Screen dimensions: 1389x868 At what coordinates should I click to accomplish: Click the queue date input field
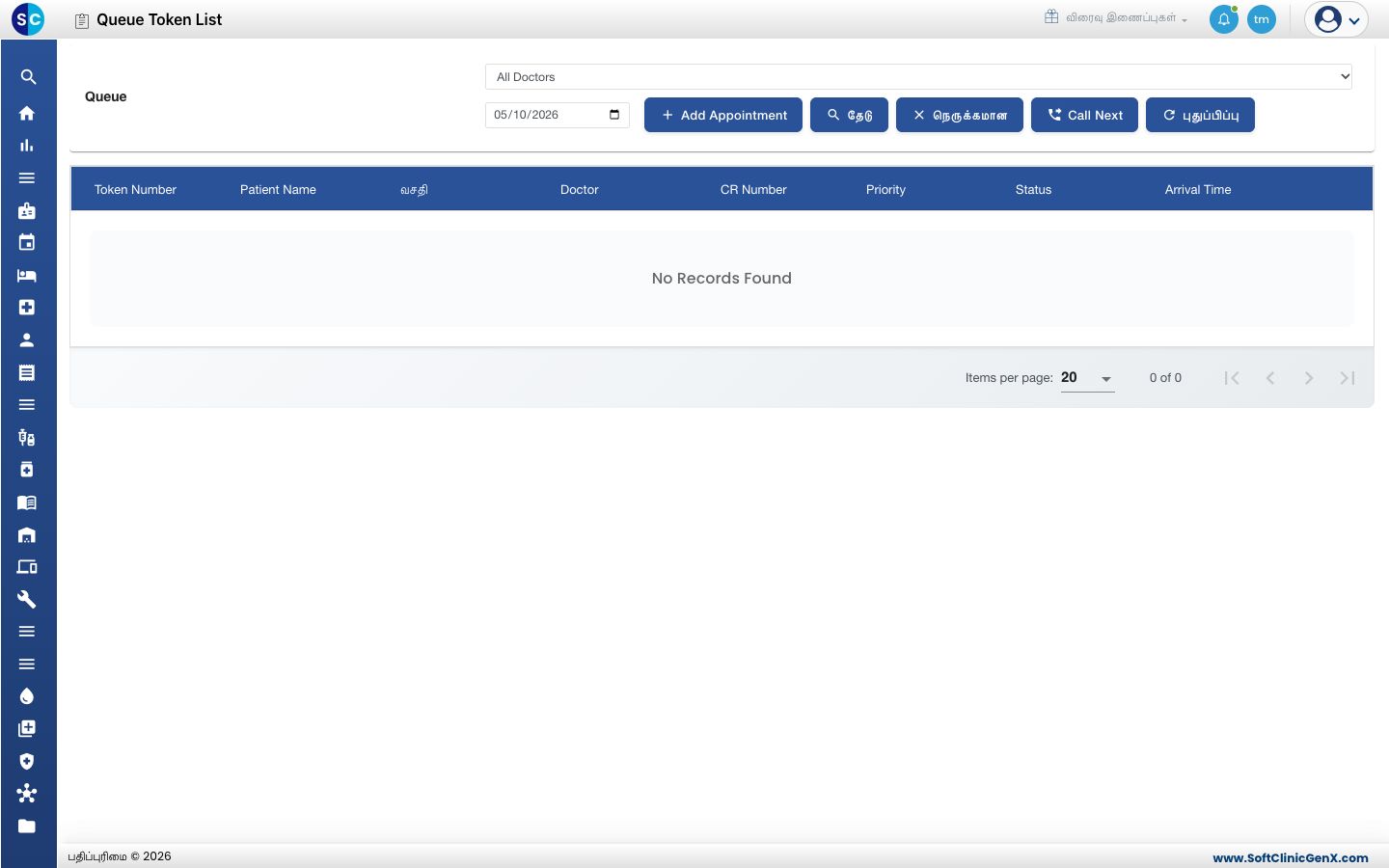click(x=557, y=115)
